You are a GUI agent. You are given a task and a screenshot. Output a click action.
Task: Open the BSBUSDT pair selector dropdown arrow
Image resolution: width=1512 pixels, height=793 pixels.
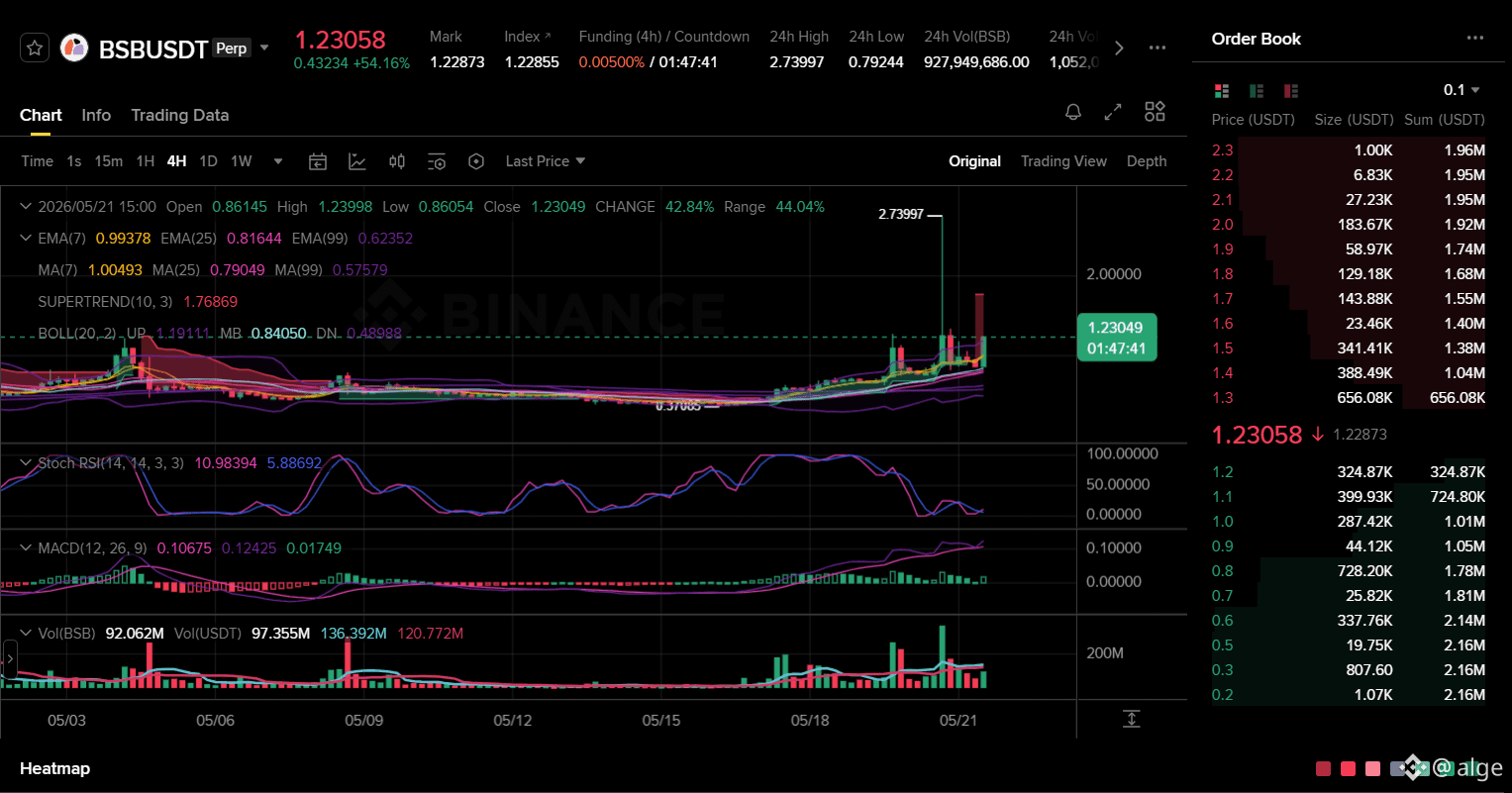[264, 48]
